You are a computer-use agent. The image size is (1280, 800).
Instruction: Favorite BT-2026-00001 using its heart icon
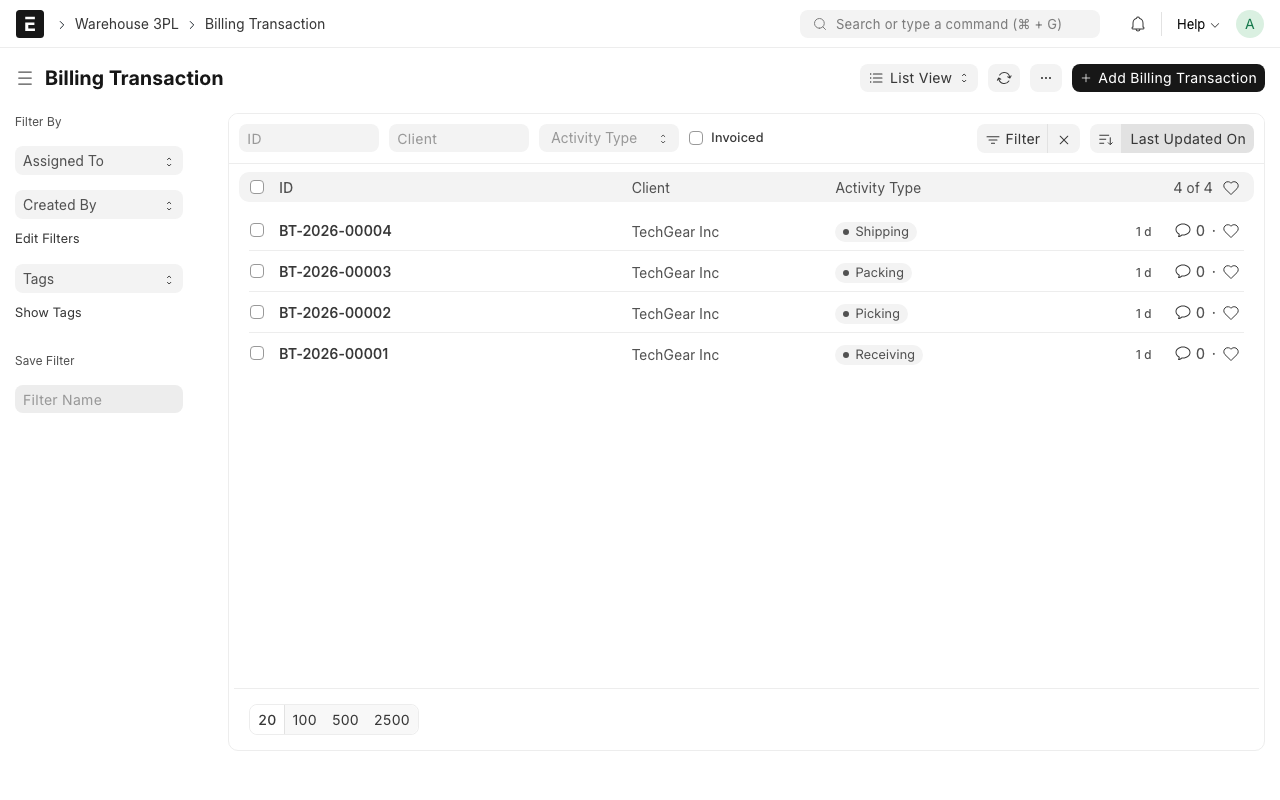point(1231,353)
